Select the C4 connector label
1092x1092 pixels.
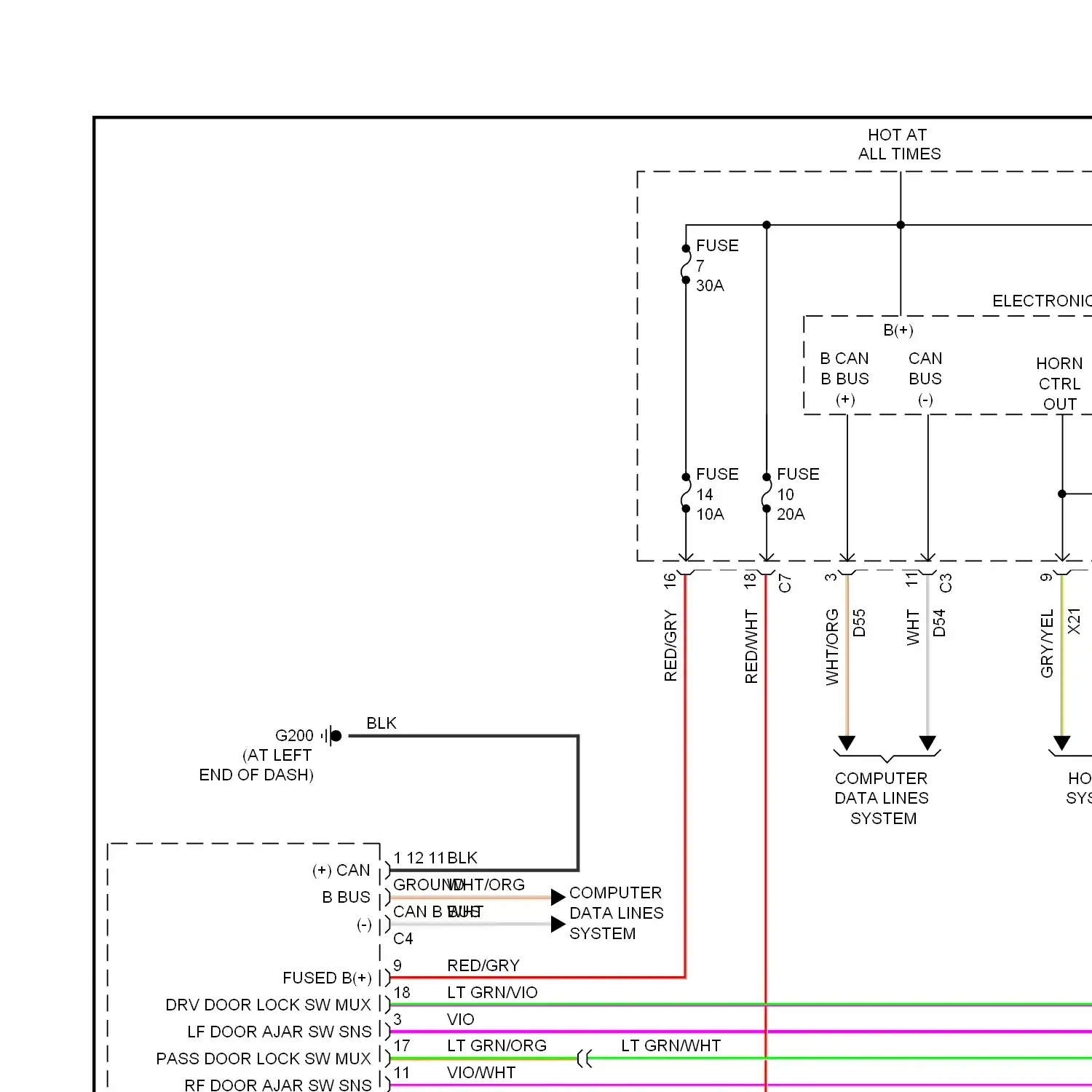403,938
